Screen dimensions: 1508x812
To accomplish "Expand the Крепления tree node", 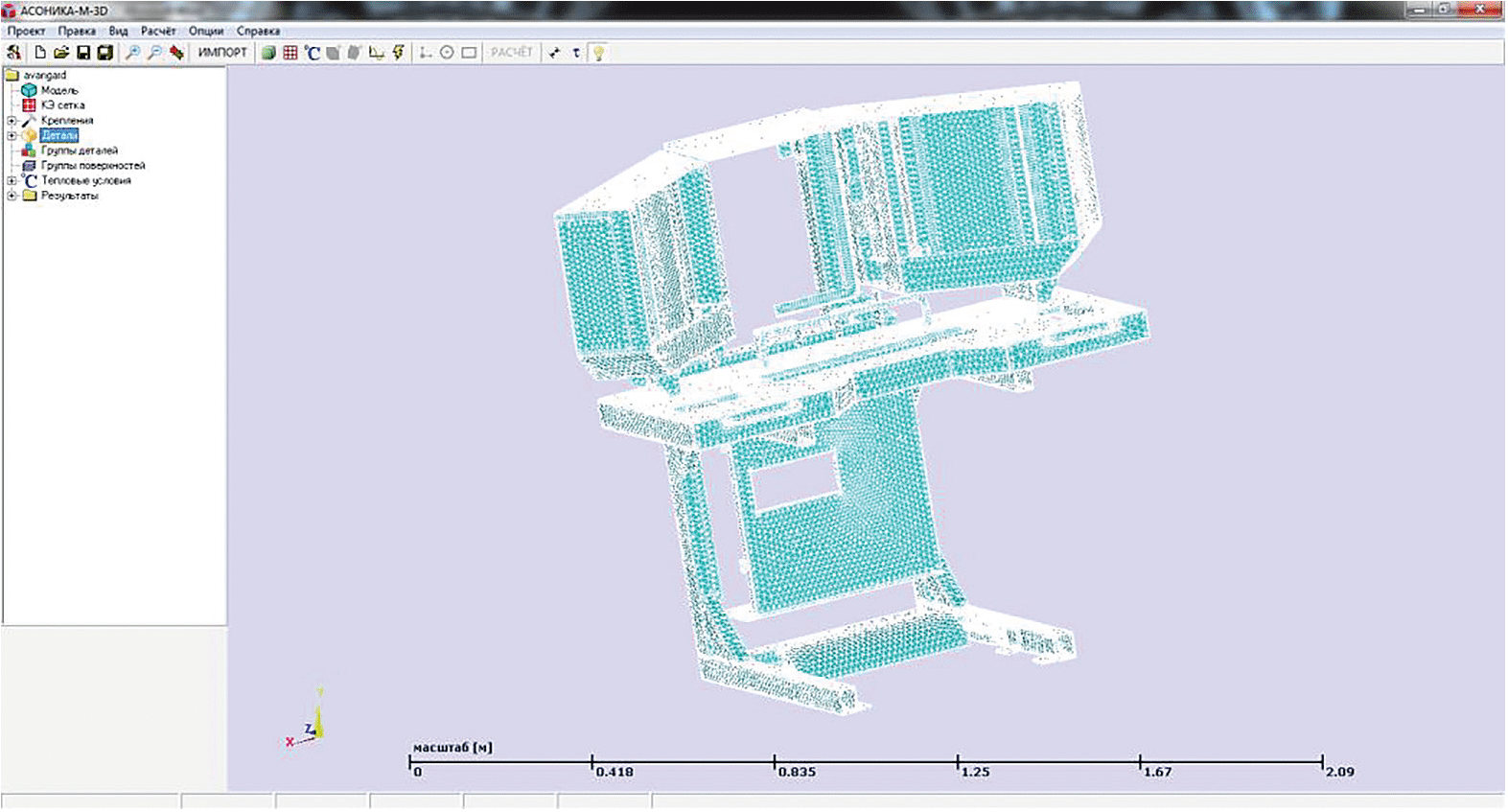I will 12,121.
